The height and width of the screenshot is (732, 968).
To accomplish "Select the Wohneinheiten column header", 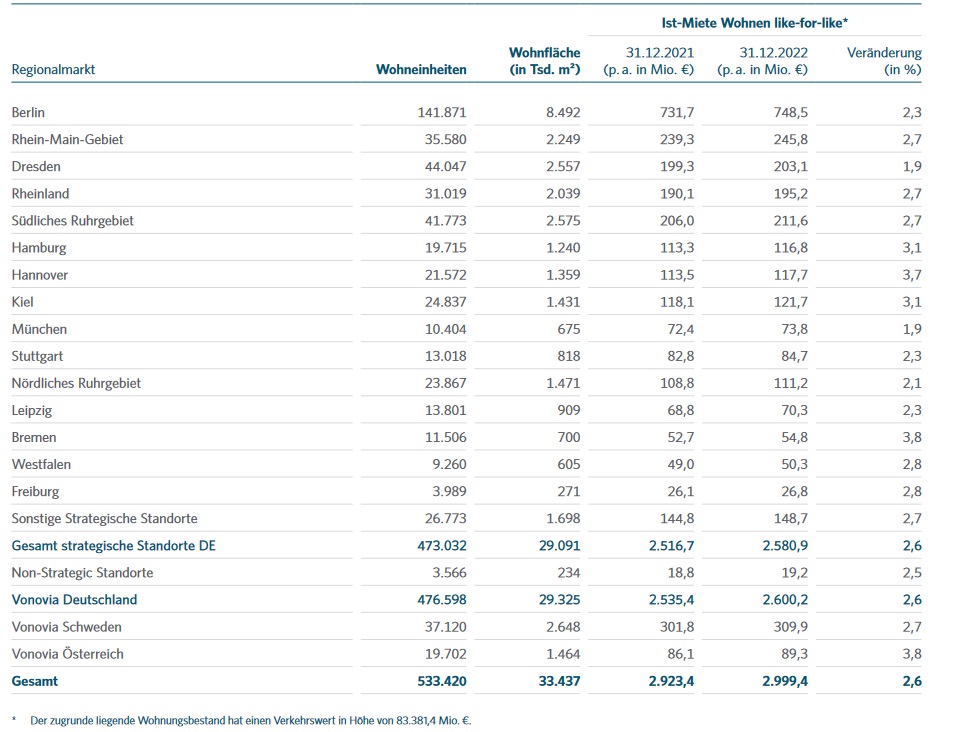I will click(x=421, y=70).
